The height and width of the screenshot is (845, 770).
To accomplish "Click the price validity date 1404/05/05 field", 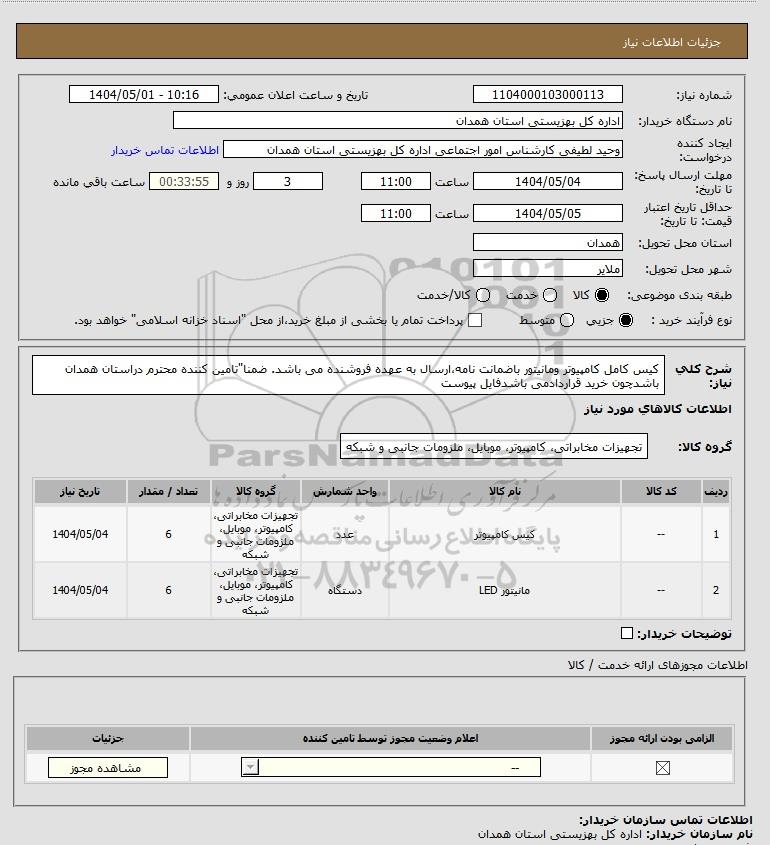I will click(547, 213).
